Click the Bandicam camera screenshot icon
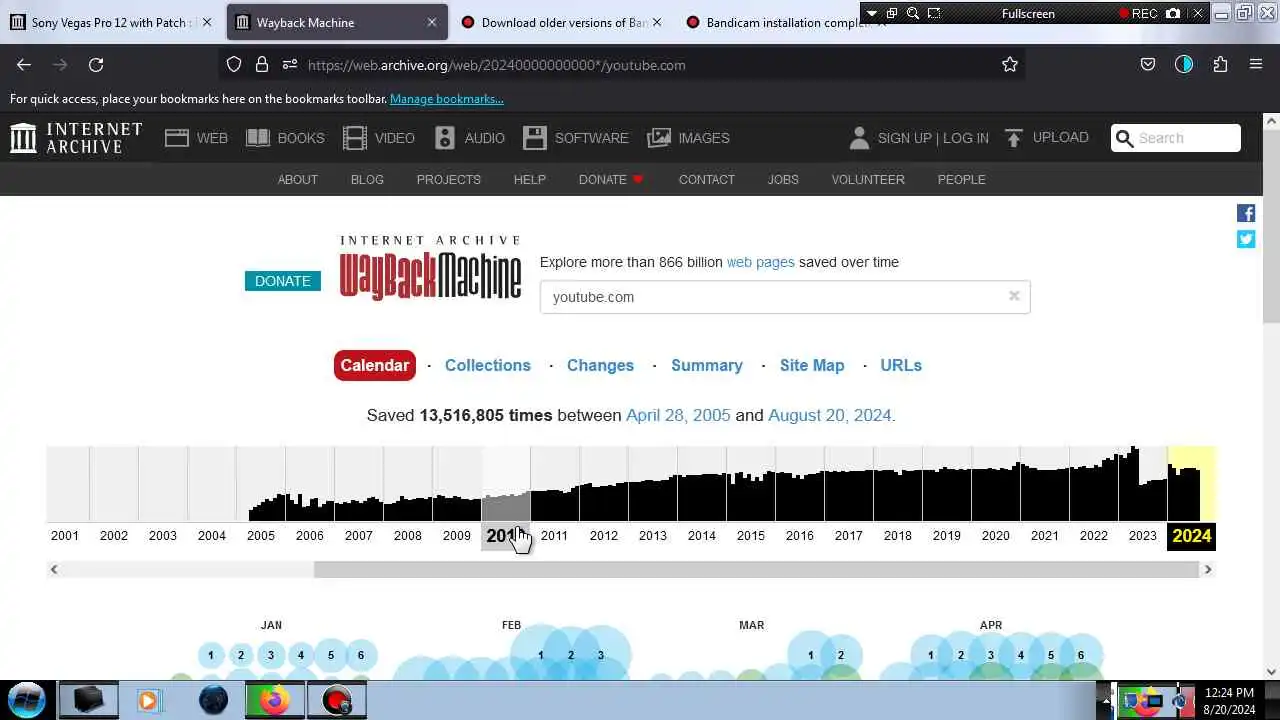The height and width of the screenshot is (720, 1280). [1173, 14]
